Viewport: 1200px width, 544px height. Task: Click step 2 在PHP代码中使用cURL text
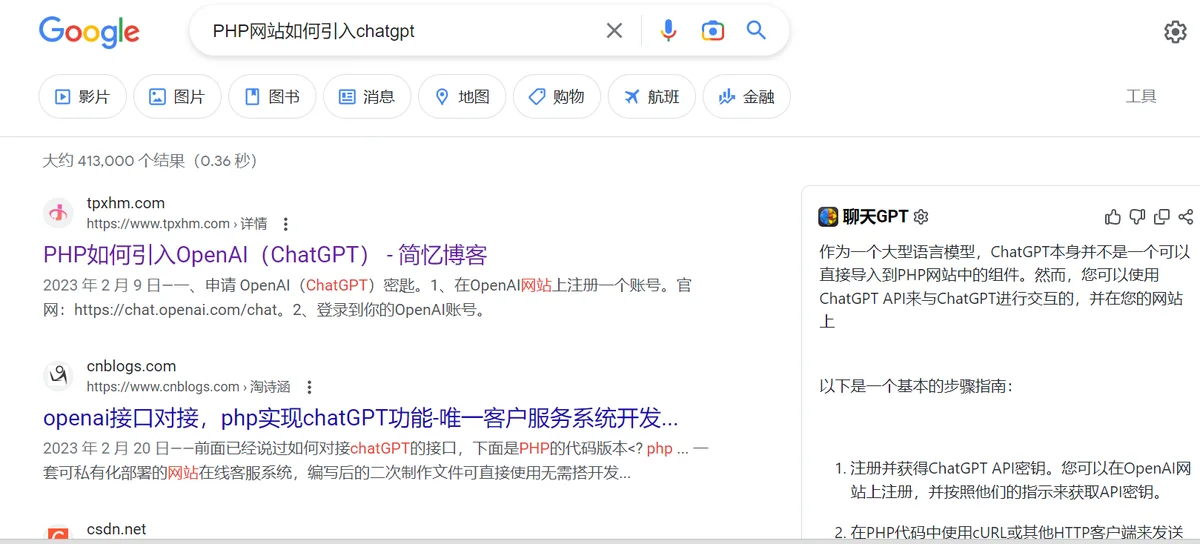point(1017,533)
